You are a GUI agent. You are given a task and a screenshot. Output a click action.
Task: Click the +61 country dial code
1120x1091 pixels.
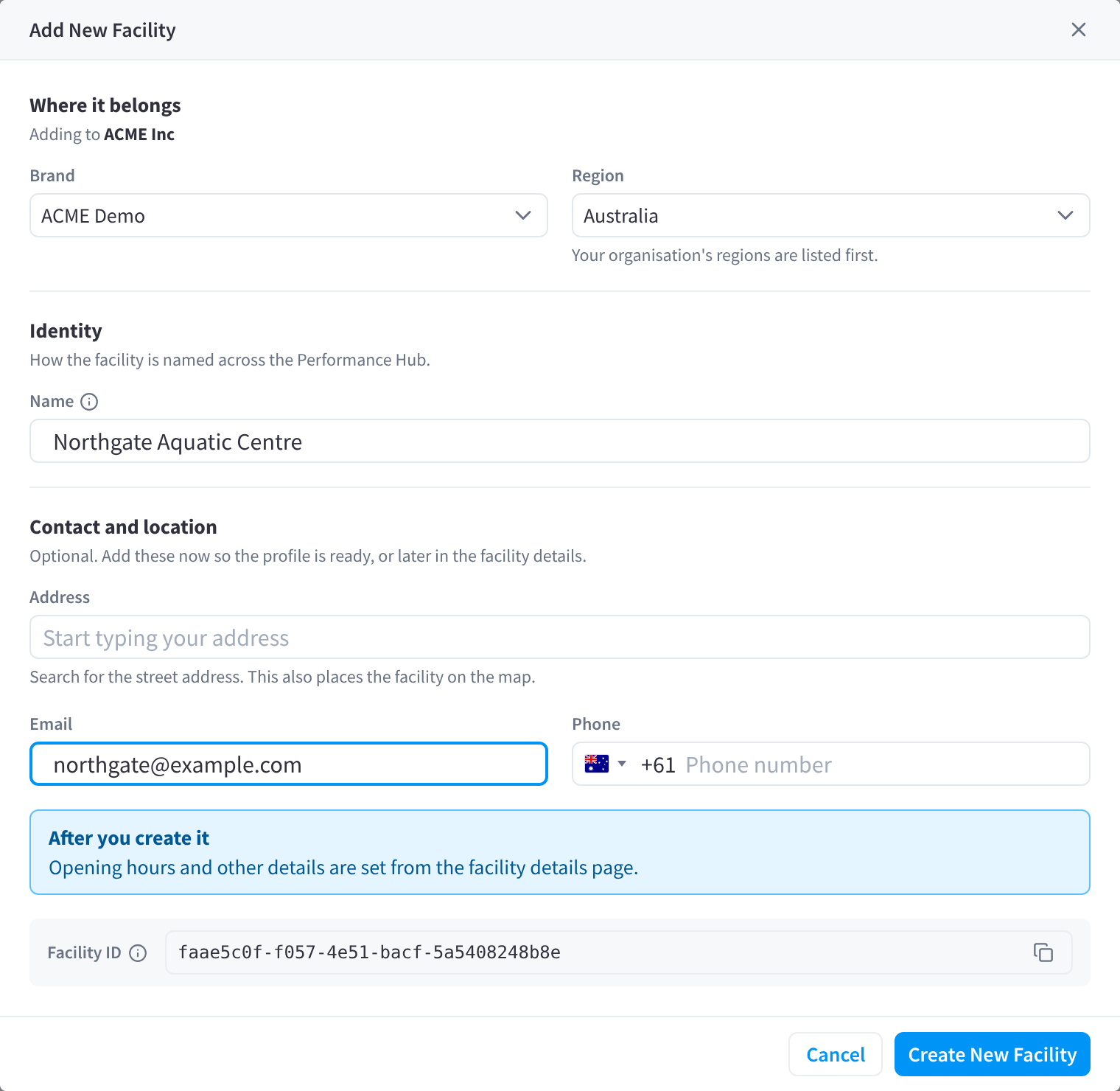pyautogui.click(x=658, y=765)
